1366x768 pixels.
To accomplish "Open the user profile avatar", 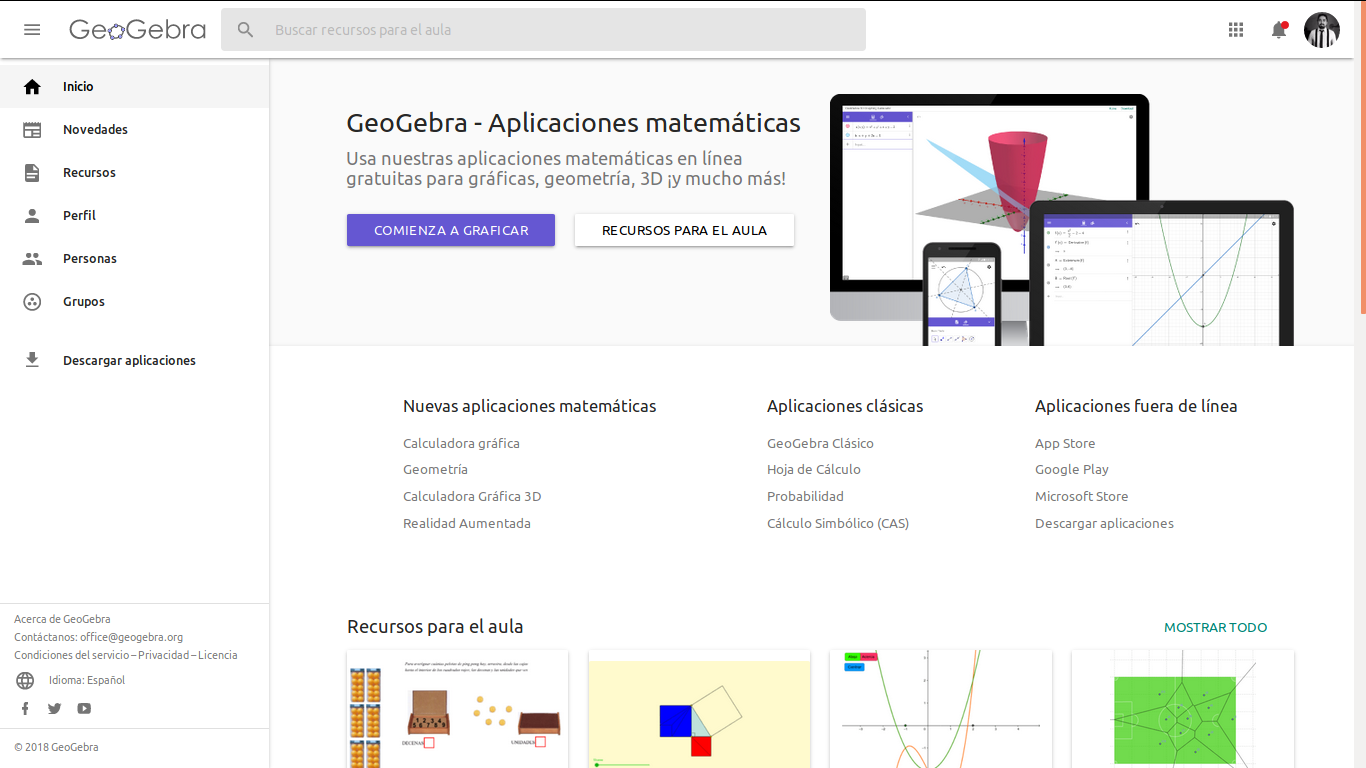I will click(x=1322, y=30).
